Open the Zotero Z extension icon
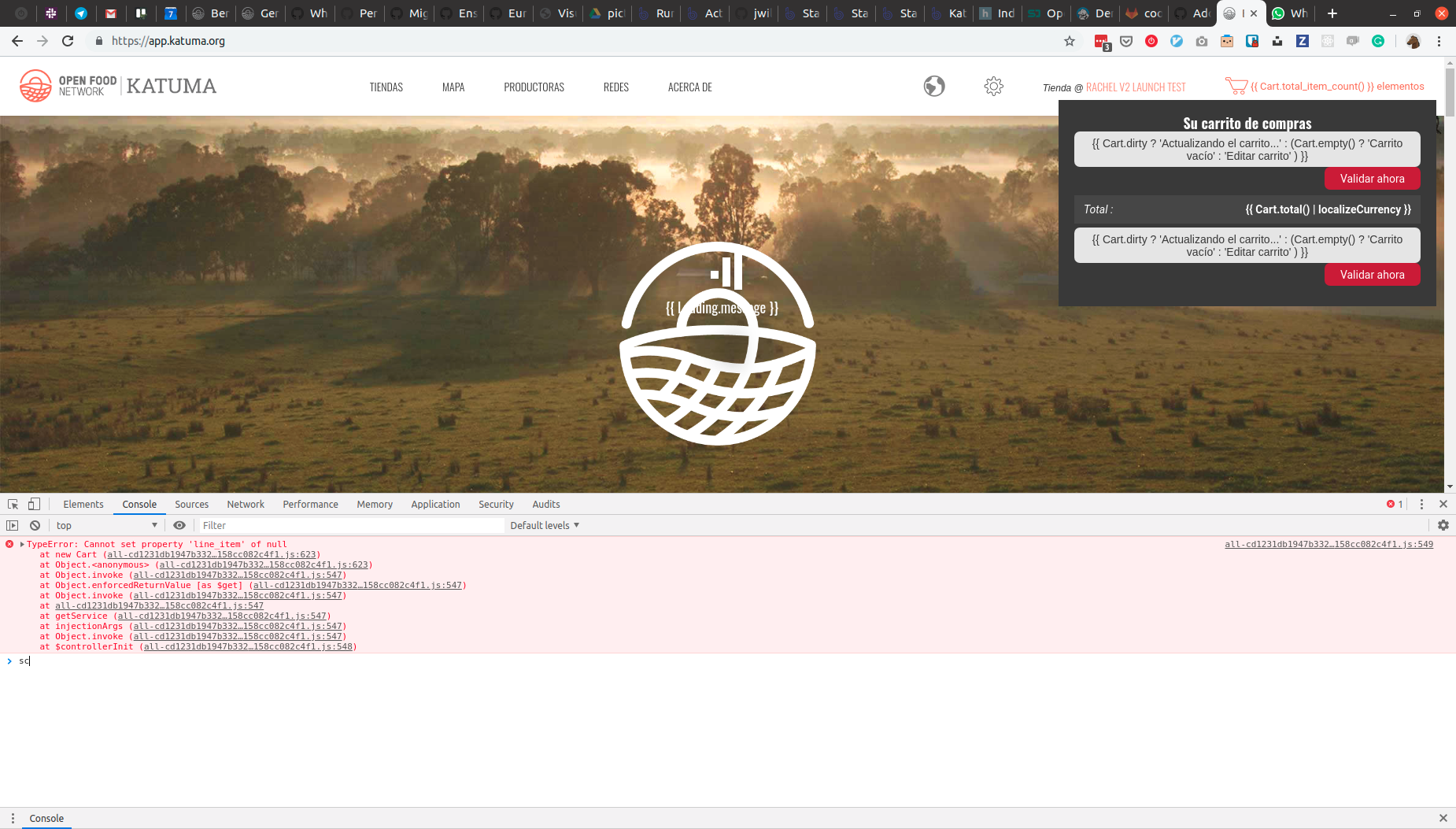The height and width of the screenshot is (829, 1456). (1303, 41)
